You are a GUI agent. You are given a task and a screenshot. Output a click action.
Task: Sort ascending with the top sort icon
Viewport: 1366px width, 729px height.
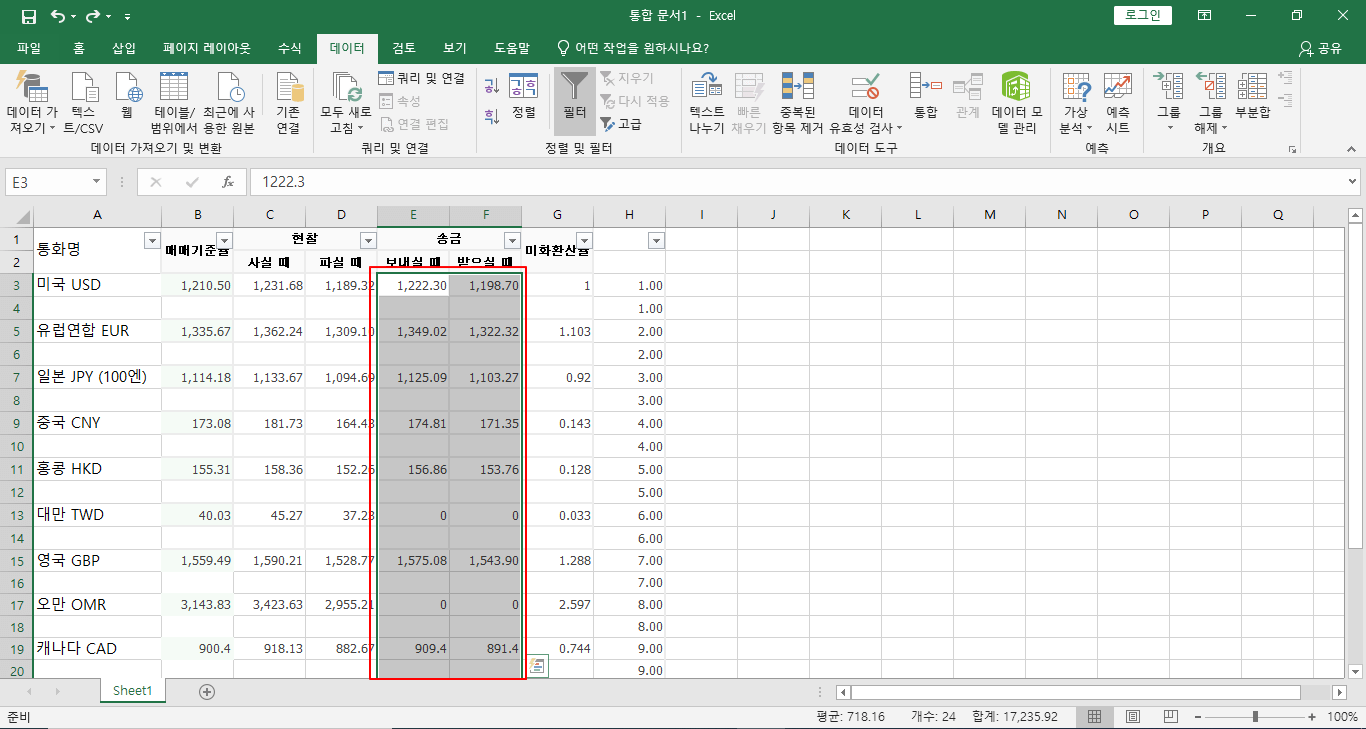point(491,88)
